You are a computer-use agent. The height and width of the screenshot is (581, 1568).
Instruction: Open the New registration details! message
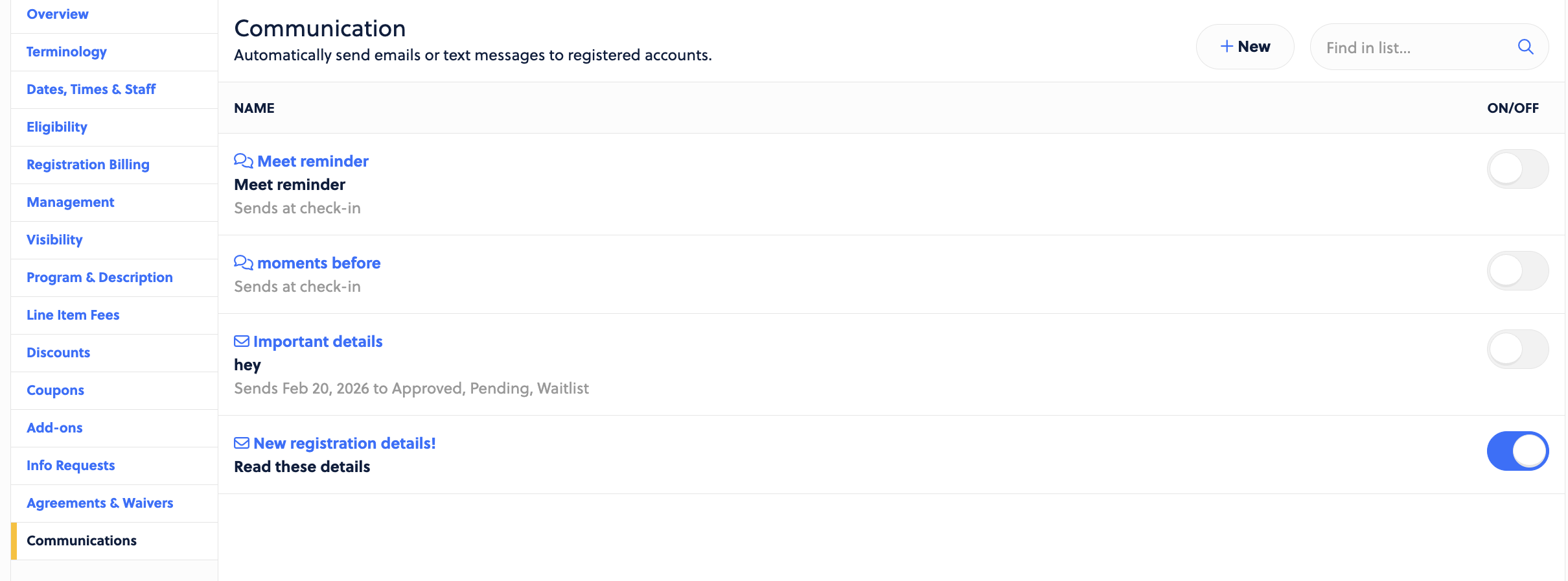[345, 443]
